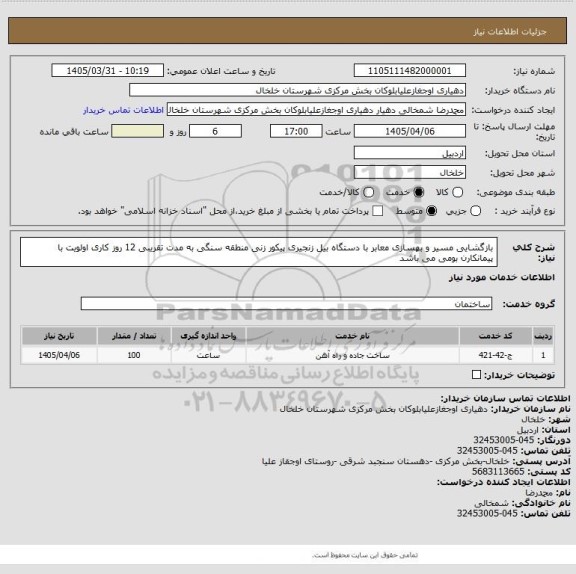Viewport: 576px width, 574px height.
Task: Click the postal address line 'آدرس پستی'
Action: 416,461
